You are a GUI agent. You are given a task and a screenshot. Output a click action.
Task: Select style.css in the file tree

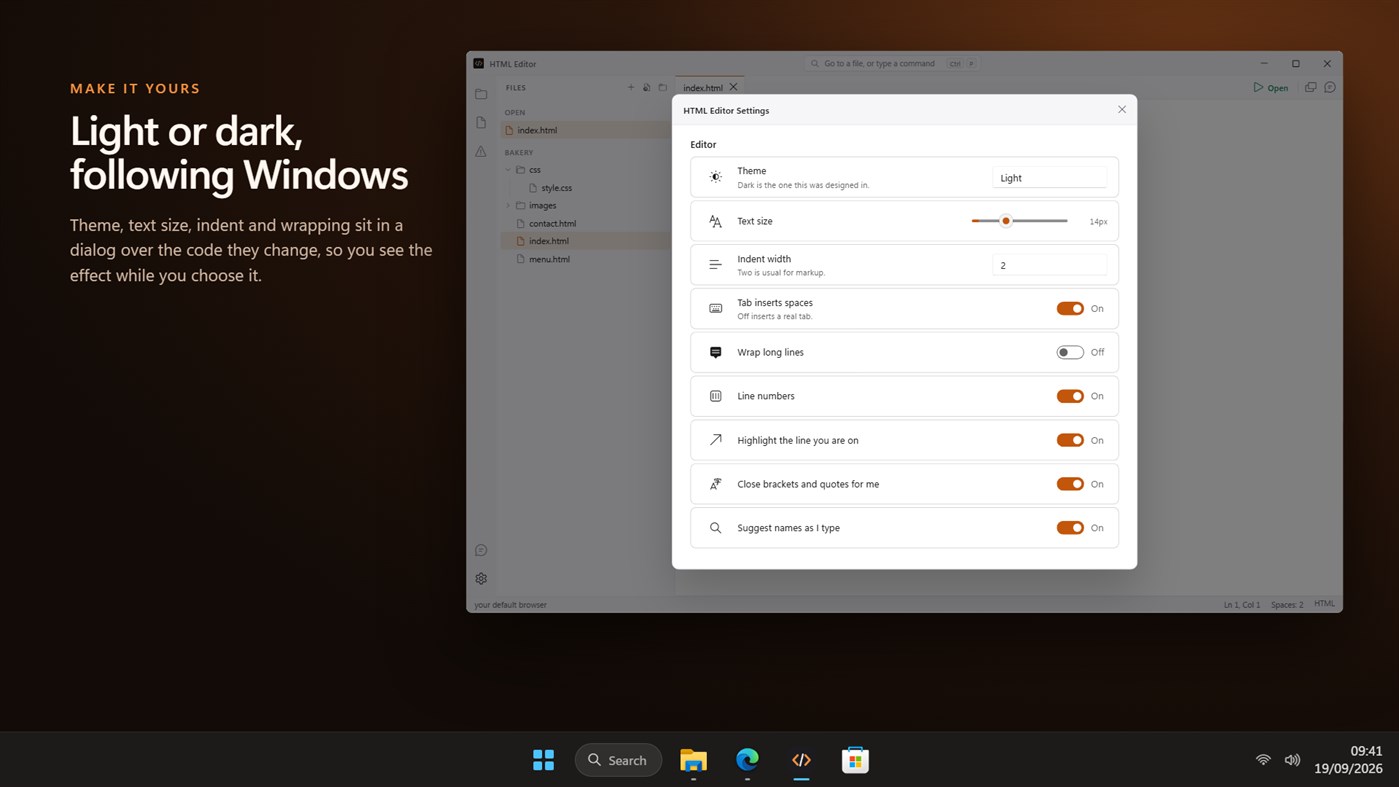[x=556, y=188]
